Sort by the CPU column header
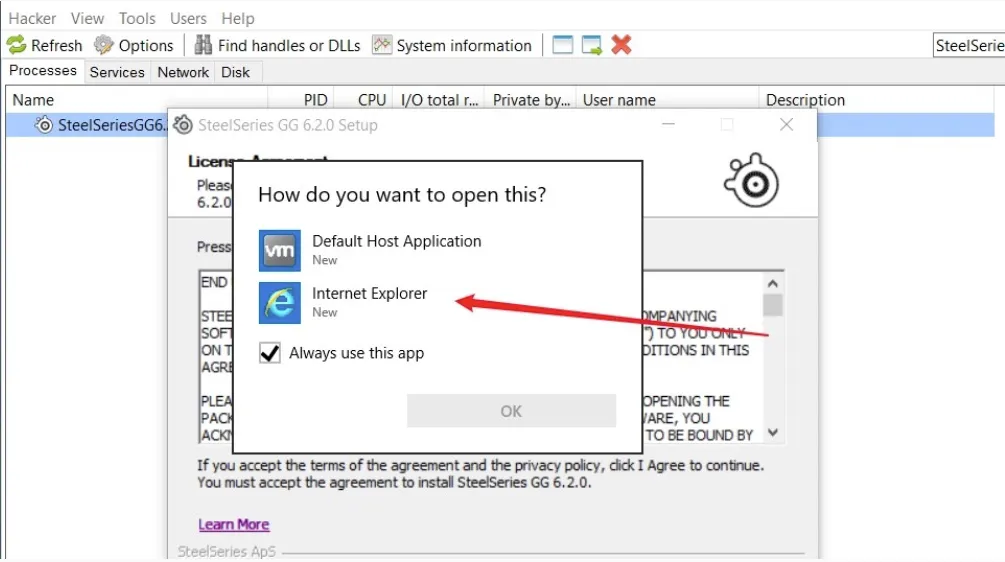Image resolution: width=1005 pixels, height=562 pixels. pyautogui.click(x=363, y=100)
